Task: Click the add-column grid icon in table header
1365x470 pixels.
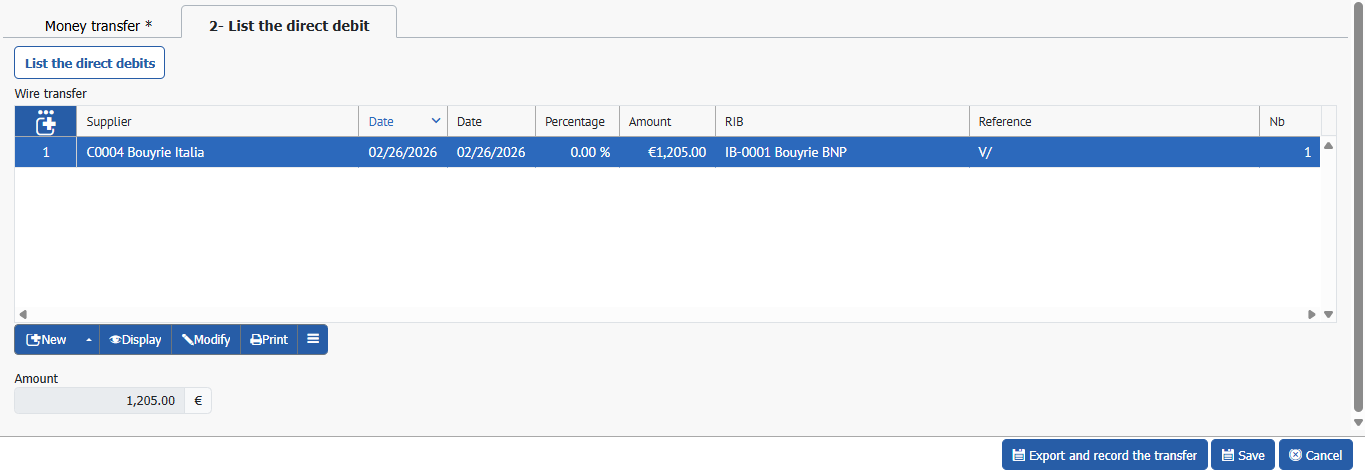Action: pyautogui.click(x=45, y=122)
